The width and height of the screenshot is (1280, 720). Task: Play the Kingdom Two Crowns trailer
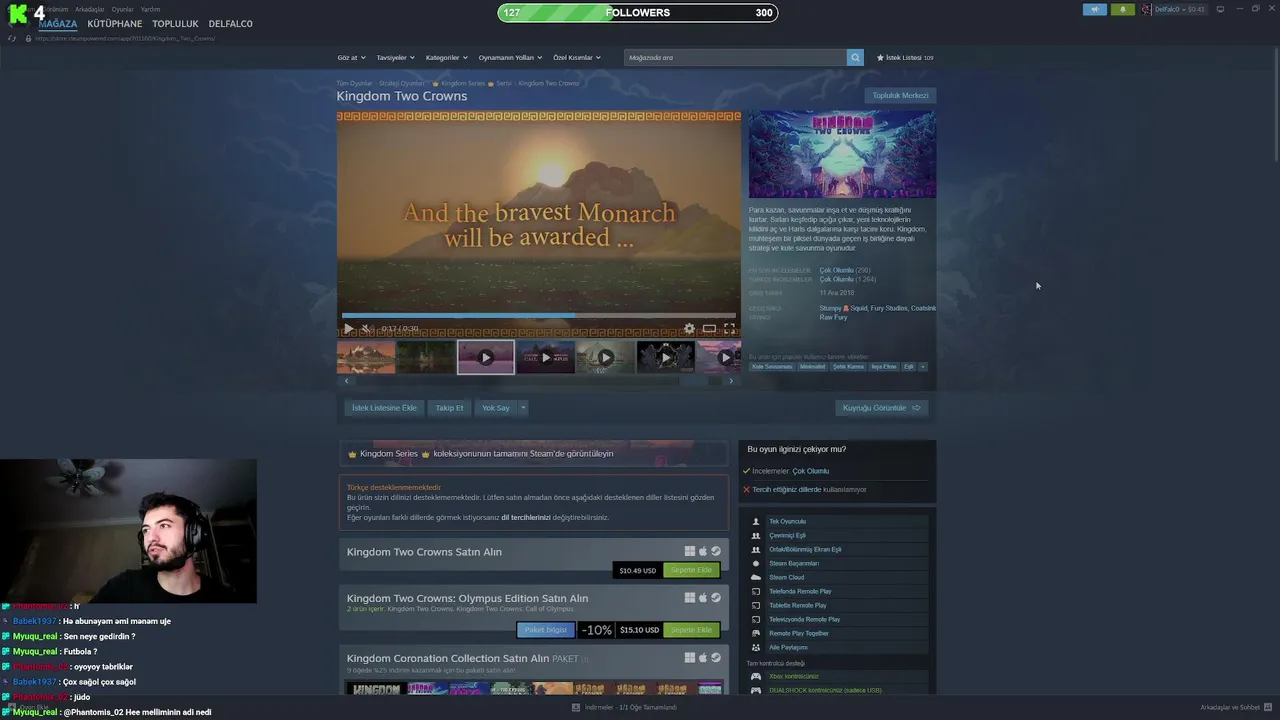(x=348, y=328)
